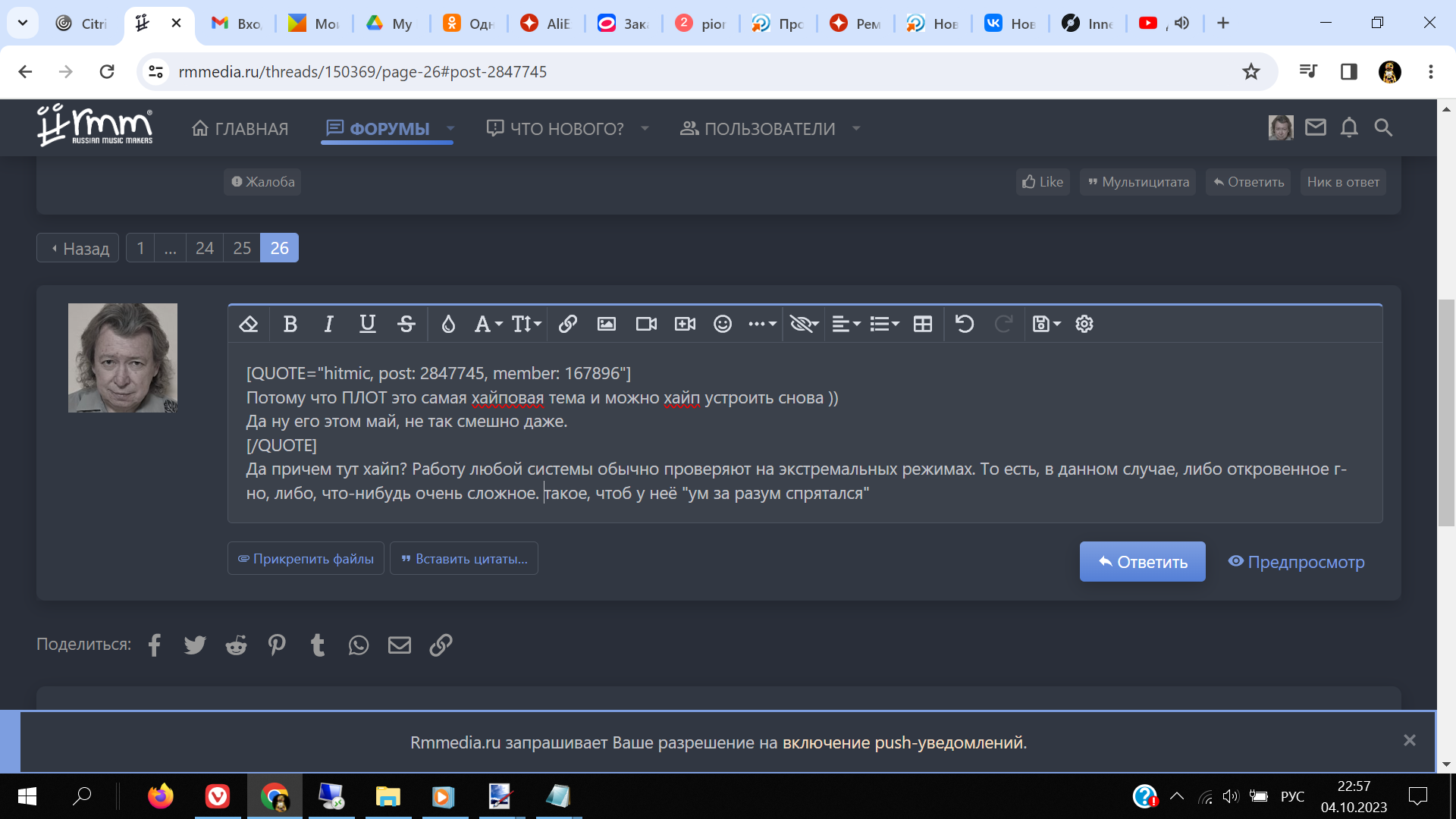Toggle bold formatting
Screen dimensions: 1456x819
[x=290, y=325]
